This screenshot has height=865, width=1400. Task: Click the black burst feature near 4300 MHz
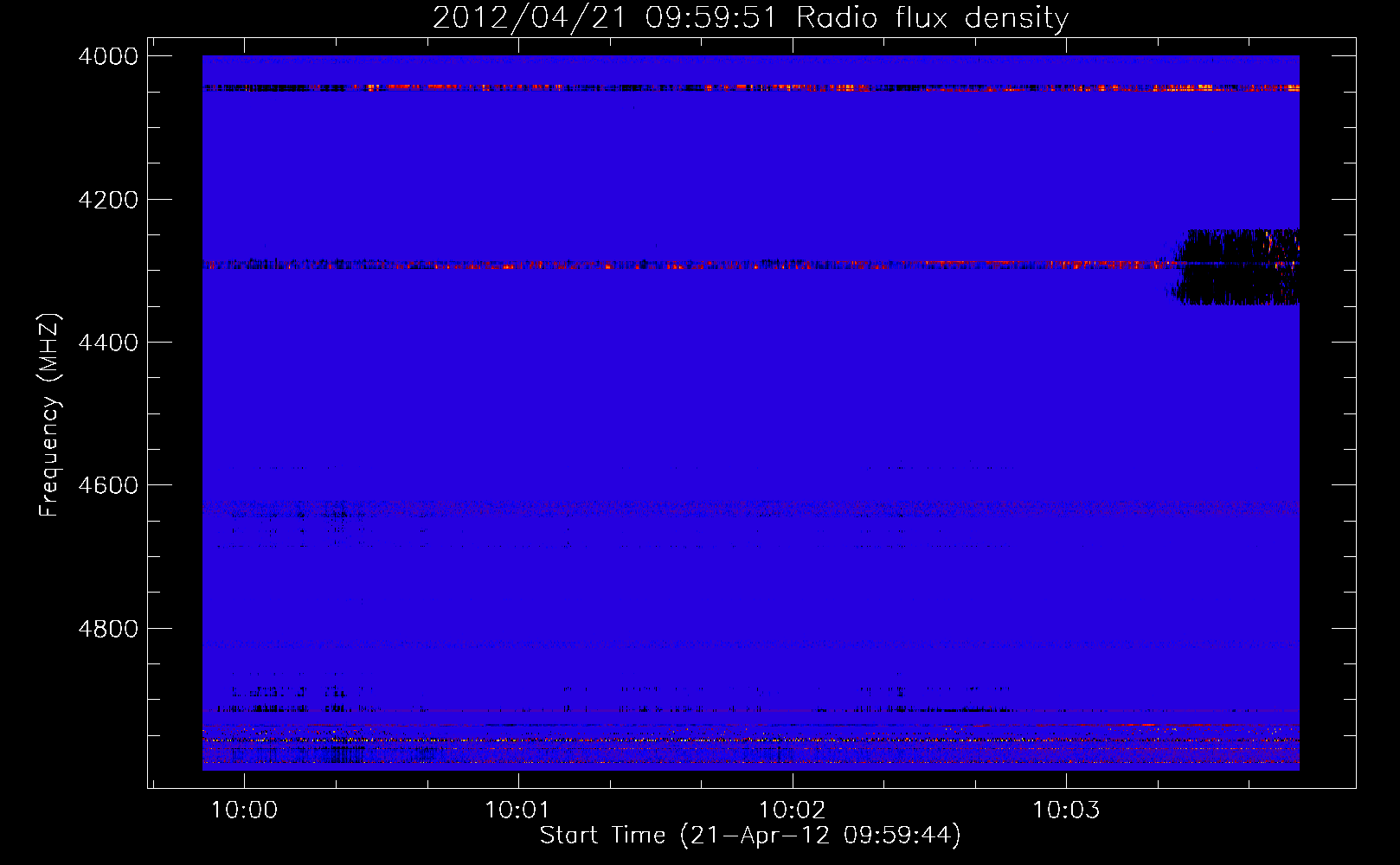(1235, 267)
